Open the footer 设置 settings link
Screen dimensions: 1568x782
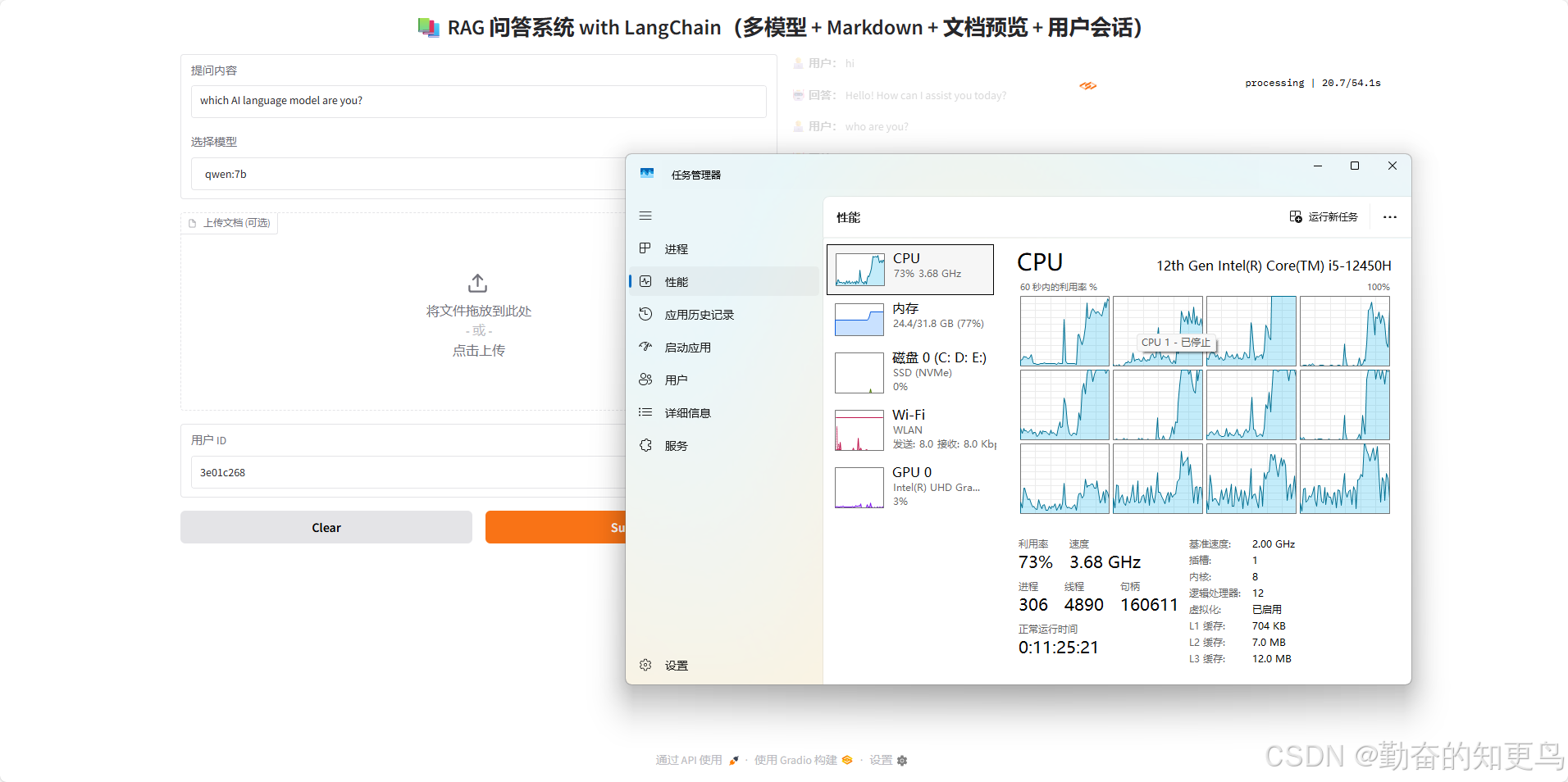pyautogui.click(x=888, y=761)
